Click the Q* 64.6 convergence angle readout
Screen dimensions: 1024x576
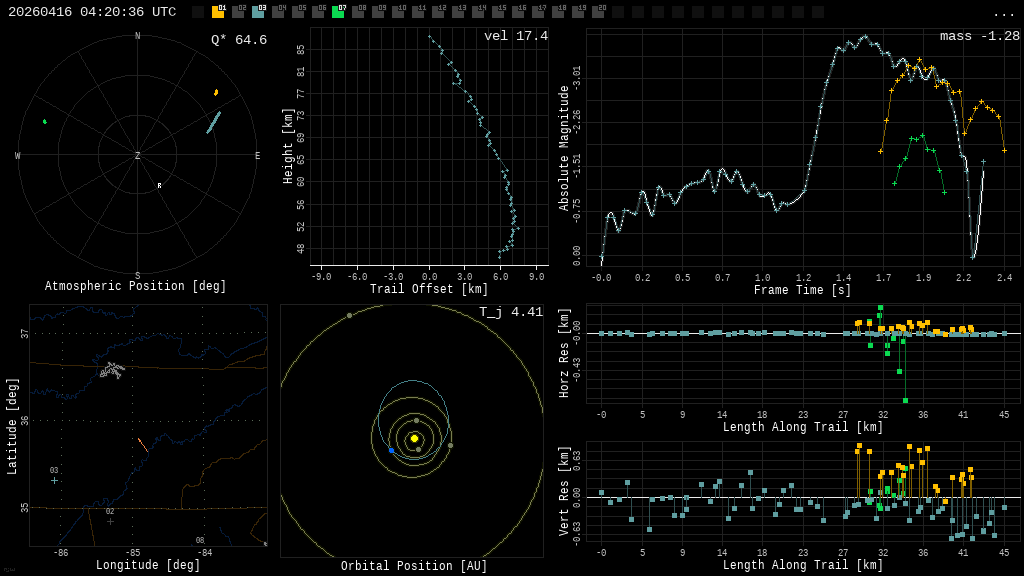click(239, 40)
